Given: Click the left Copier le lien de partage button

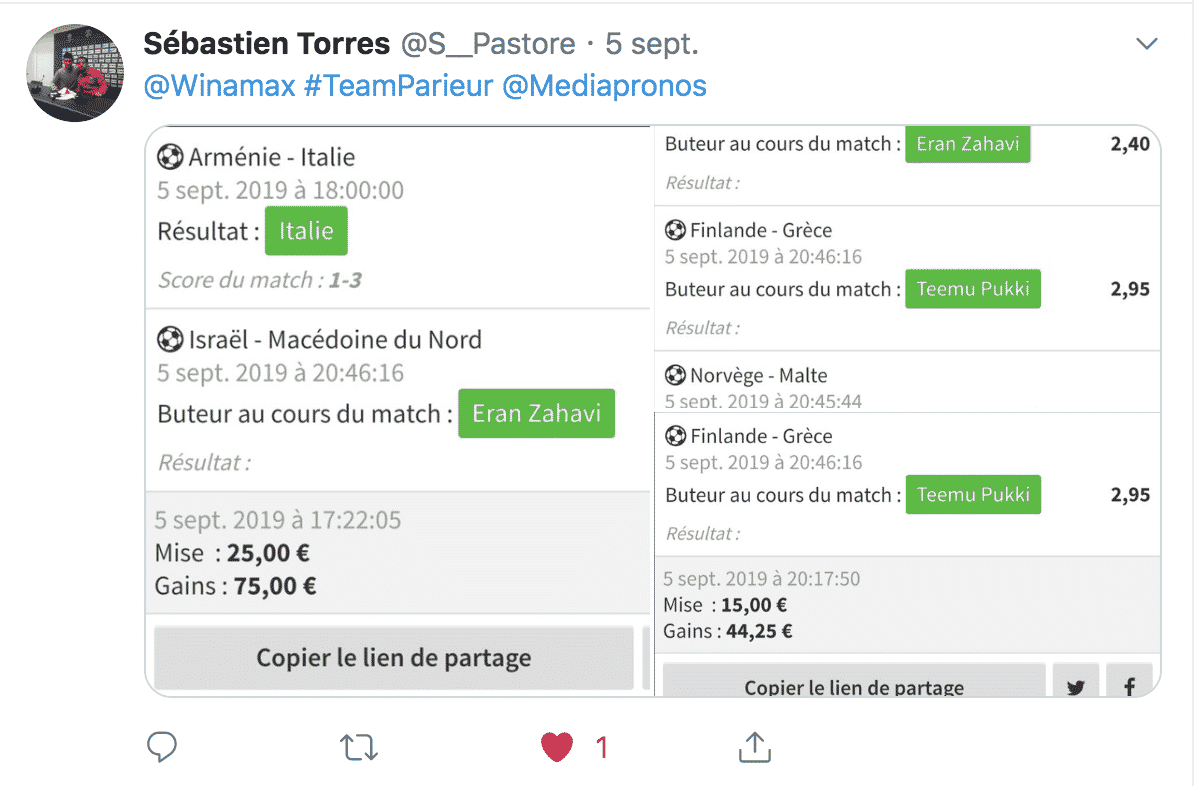Looking at the screenshot, I should [x=394, y=657].
